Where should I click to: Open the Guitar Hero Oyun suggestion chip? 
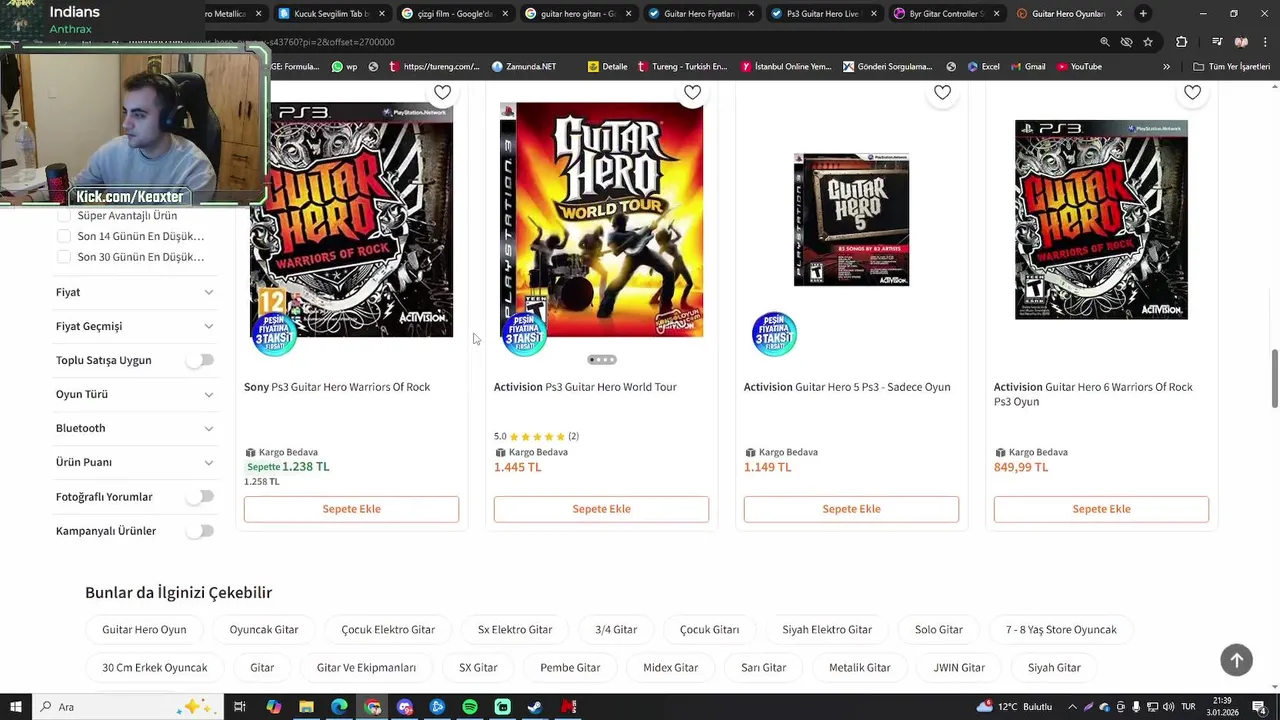(x=144, y=630)
